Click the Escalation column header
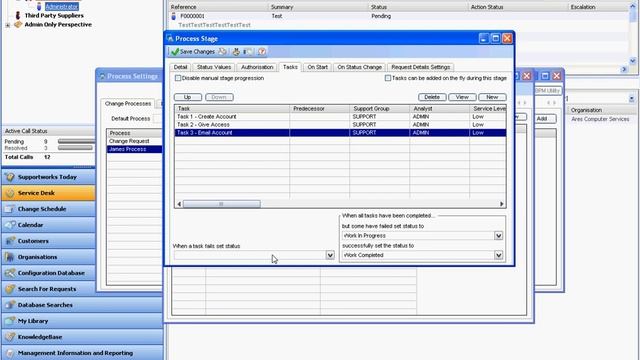Screen dimensions: 640x360 598,7
